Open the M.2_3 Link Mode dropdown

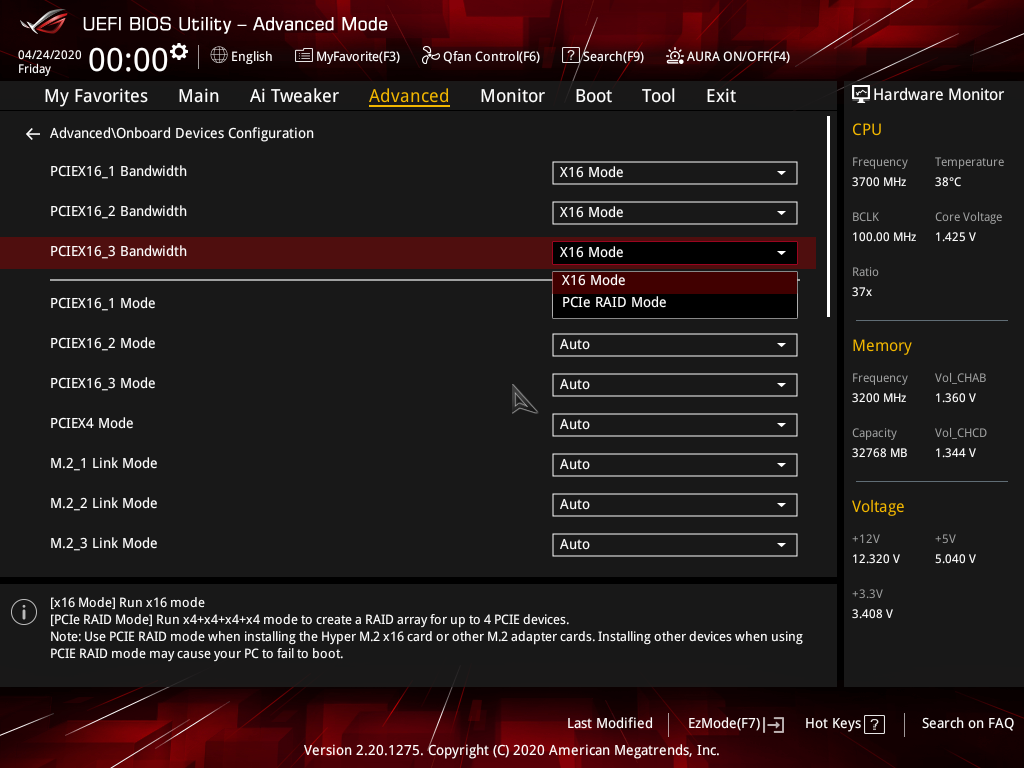tap(675, 545)
